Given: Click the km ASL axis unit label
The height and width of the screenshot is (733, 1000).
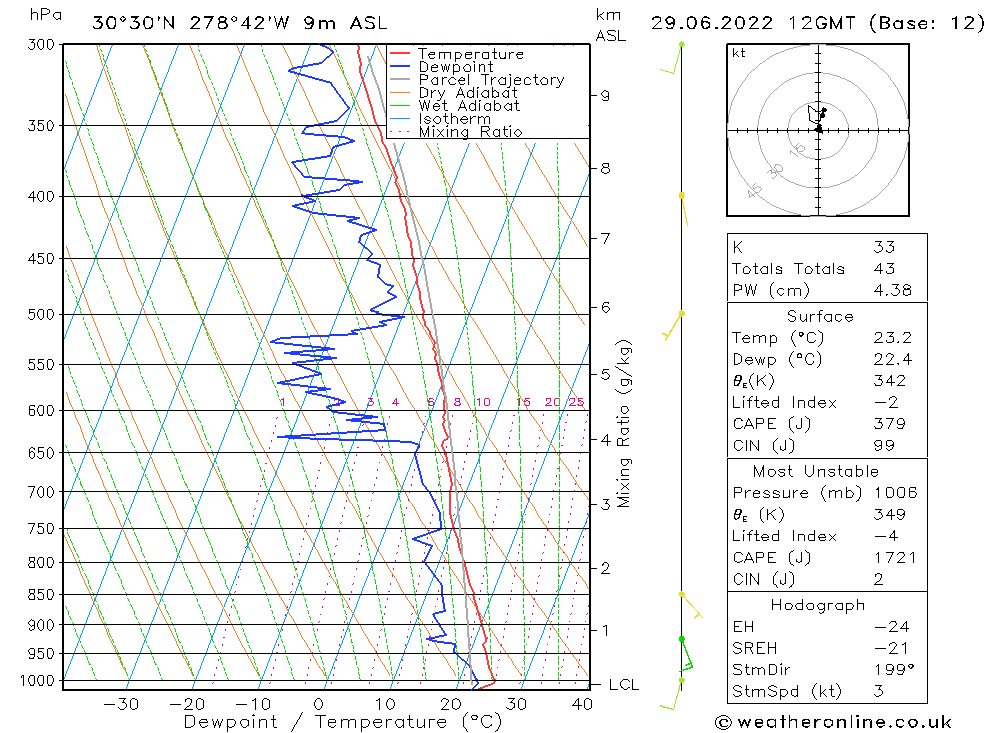Looking at the screenshot, I should point(610,26).
